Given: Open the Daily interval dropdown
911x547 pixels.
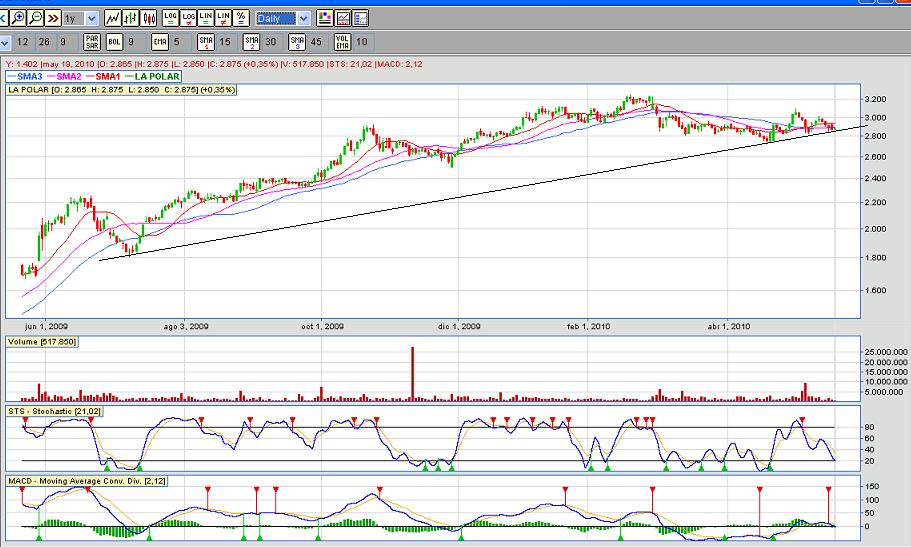Looking at the screenshot, I should pyautogui.click(x=304, y=18).
